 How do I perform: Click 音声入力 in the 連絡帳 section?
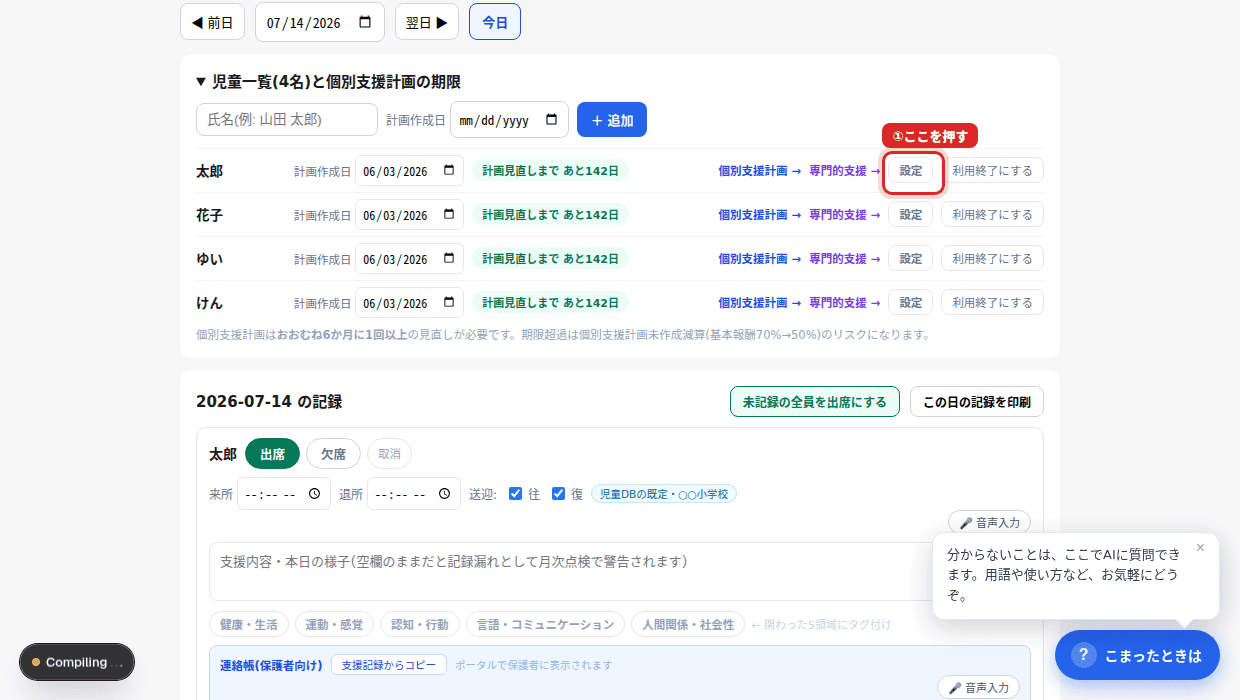point(978,687)
